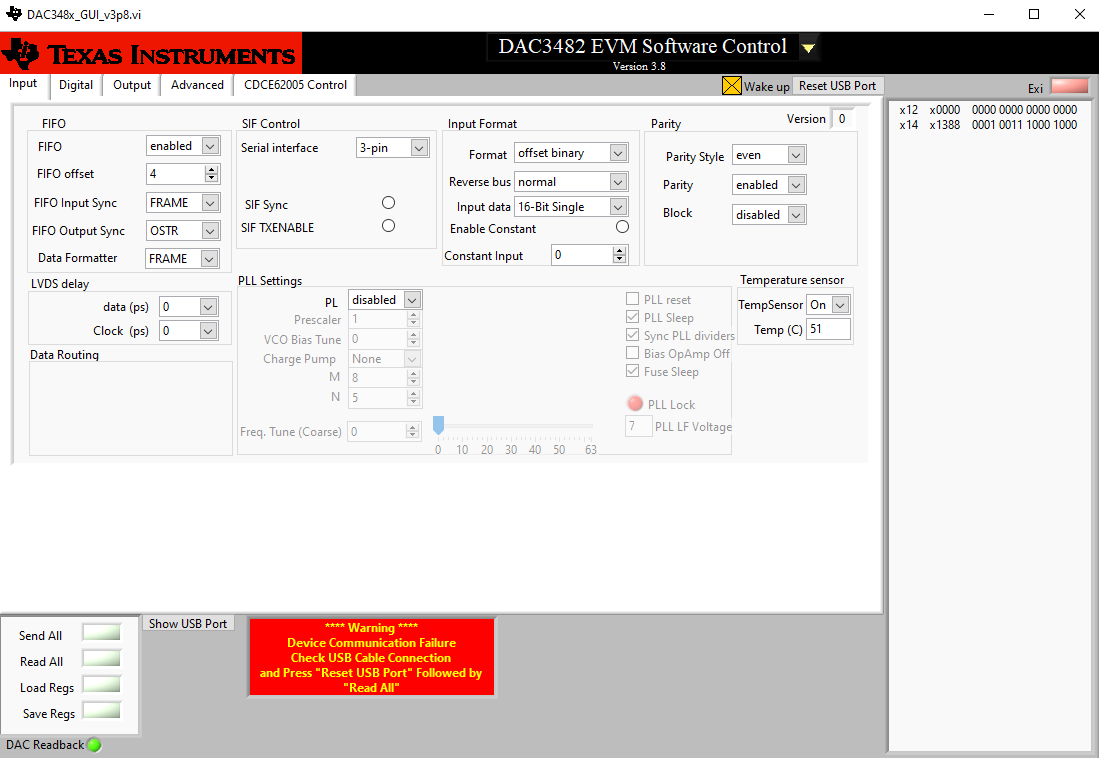Screen dimensions: 1099x758
Task: Uncheck Sync PLL dividers checkbox
Action: click(x=632, y=335)
